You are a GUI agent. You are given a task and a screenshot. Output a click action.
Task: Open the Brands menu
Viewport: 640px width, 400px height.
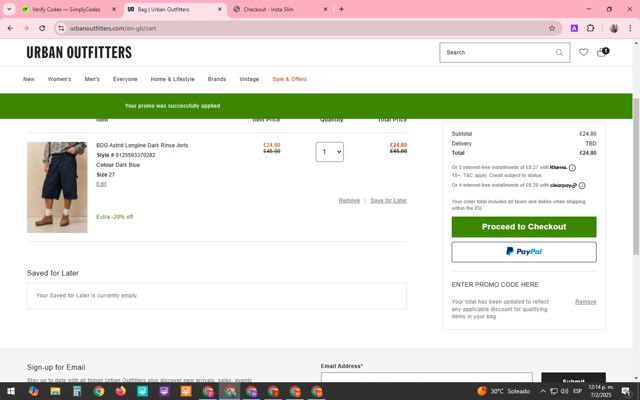click(x=217, y=79)
